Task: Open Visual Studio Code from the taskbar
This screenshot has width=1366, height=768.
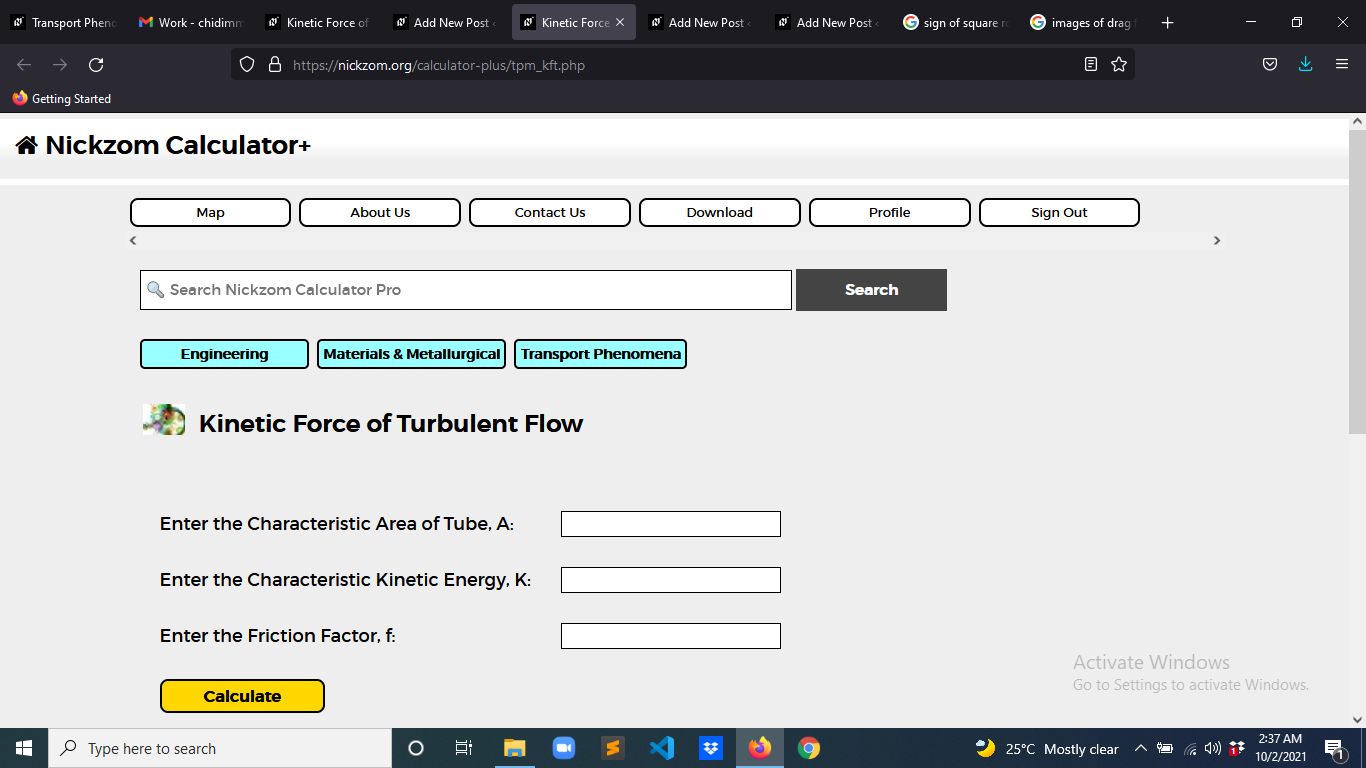Action: (662, 748)
